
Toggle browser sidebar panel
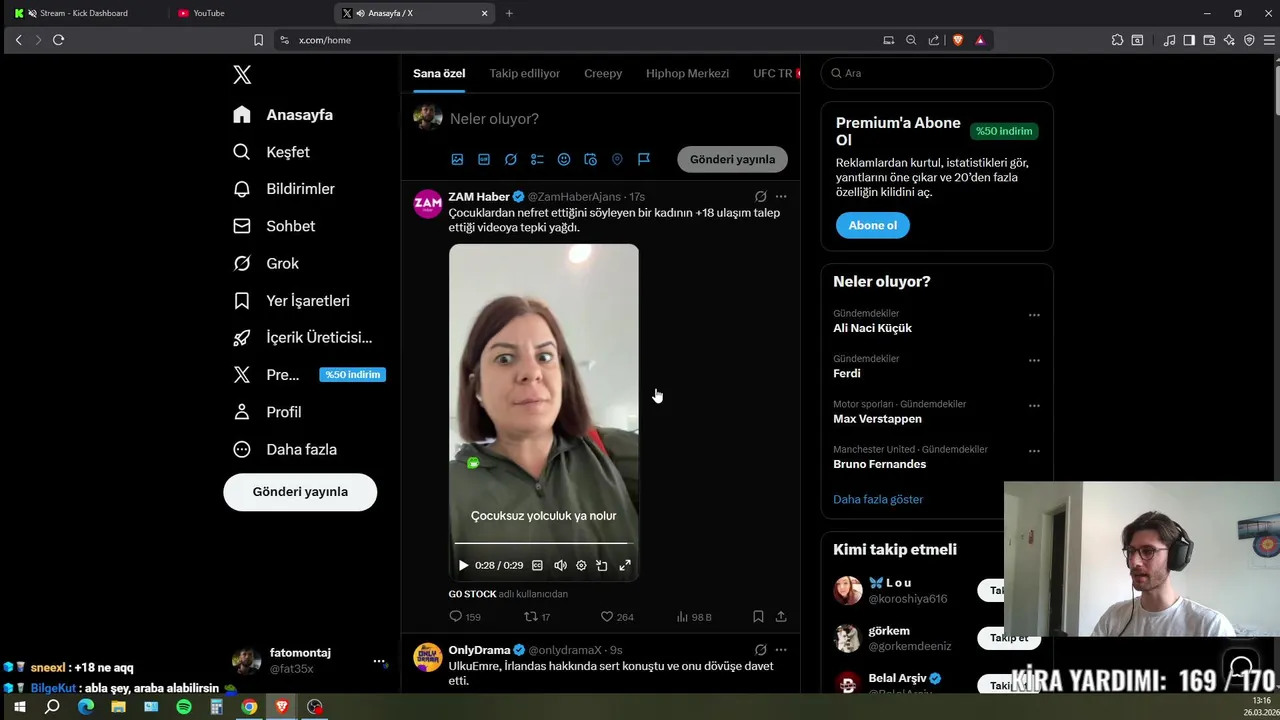click(1189, 40)
